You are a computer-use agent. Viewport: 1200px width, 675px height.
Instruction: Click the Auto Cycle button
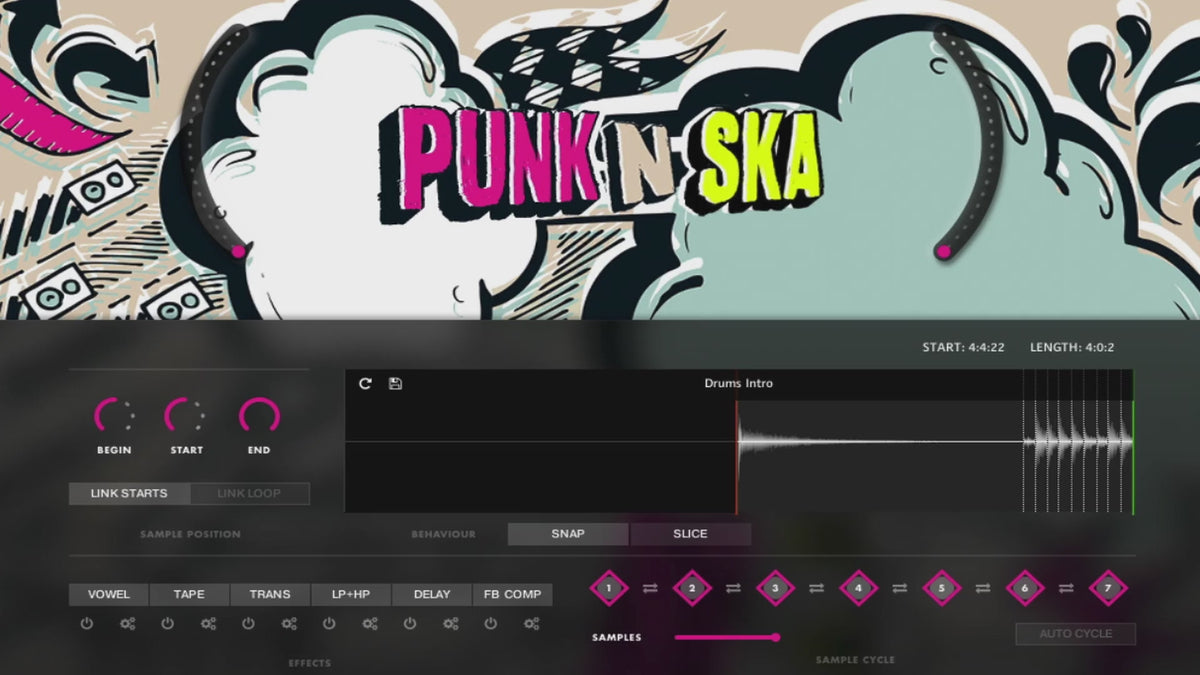[1076, 634]
